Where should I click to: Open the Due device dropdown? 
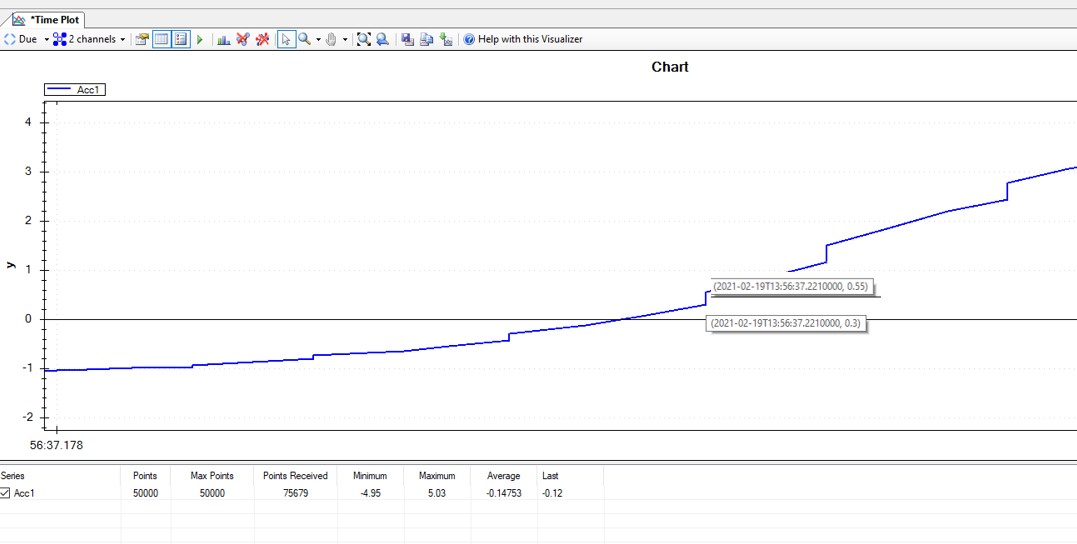[47, 40]
